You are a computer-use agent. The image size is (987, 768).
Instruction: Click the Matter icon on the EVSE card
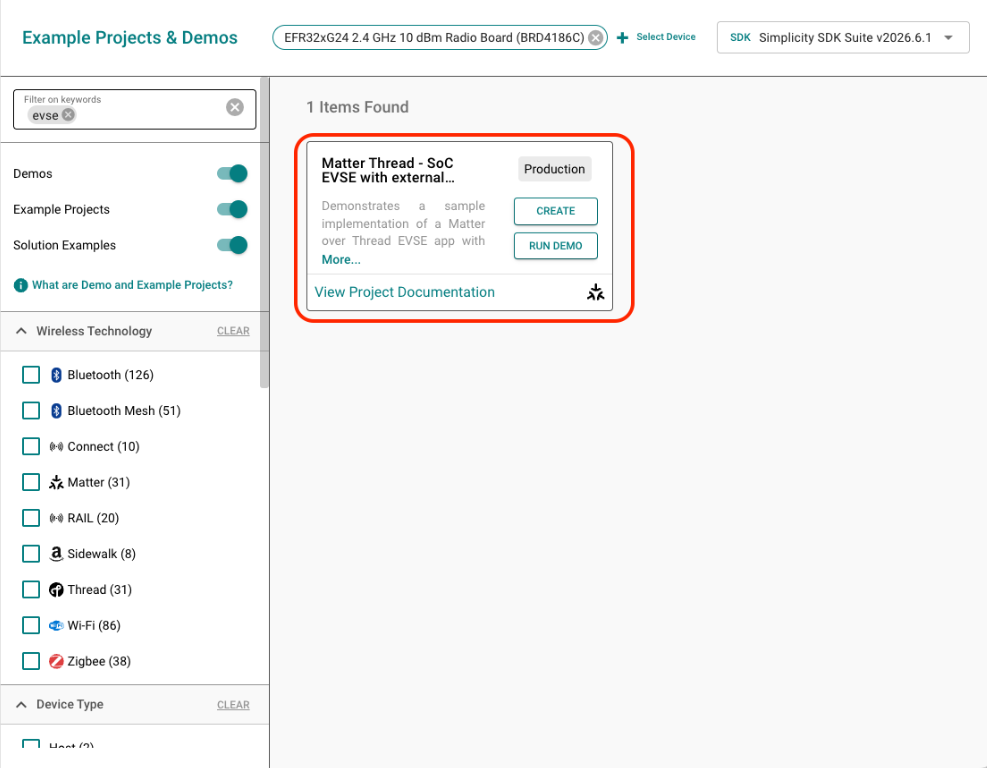coord(595,292)
